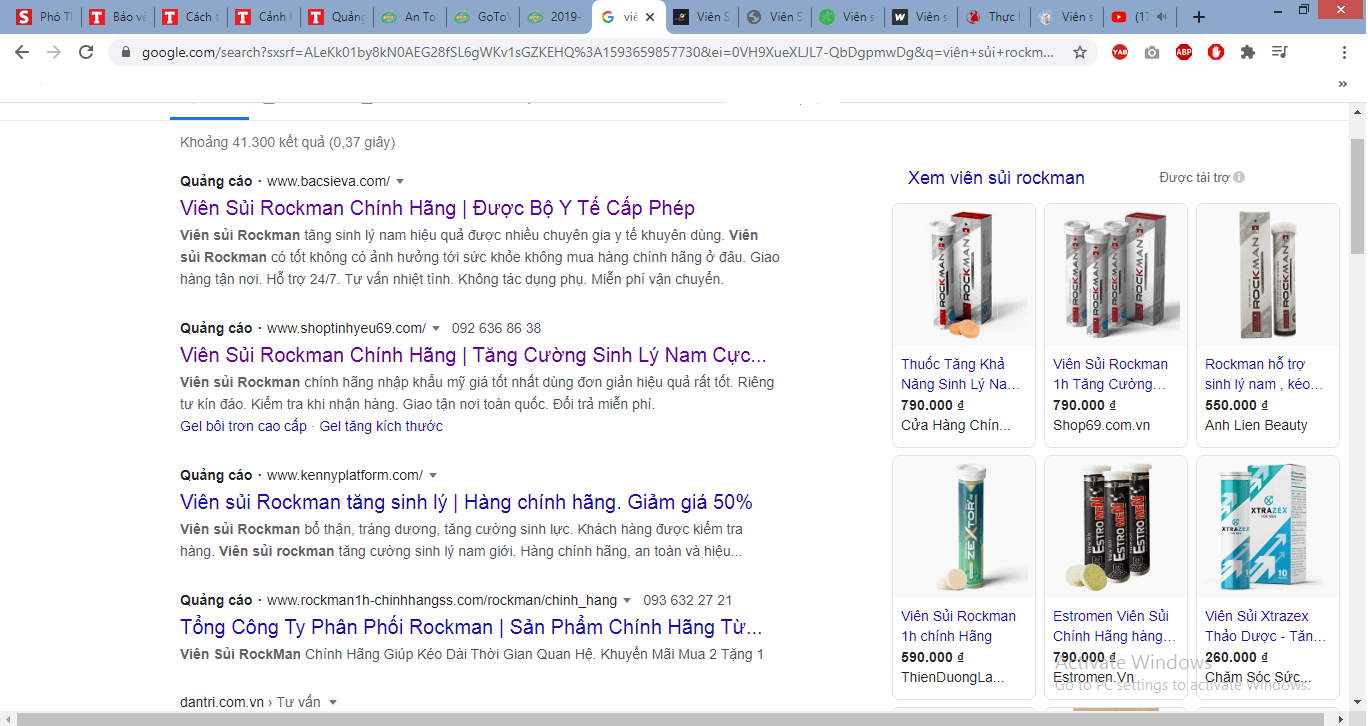1368x726 pixels.
Task: Open the 'Gel bôi trơn cao cấp' sitelink
Action: coord(243,426)
